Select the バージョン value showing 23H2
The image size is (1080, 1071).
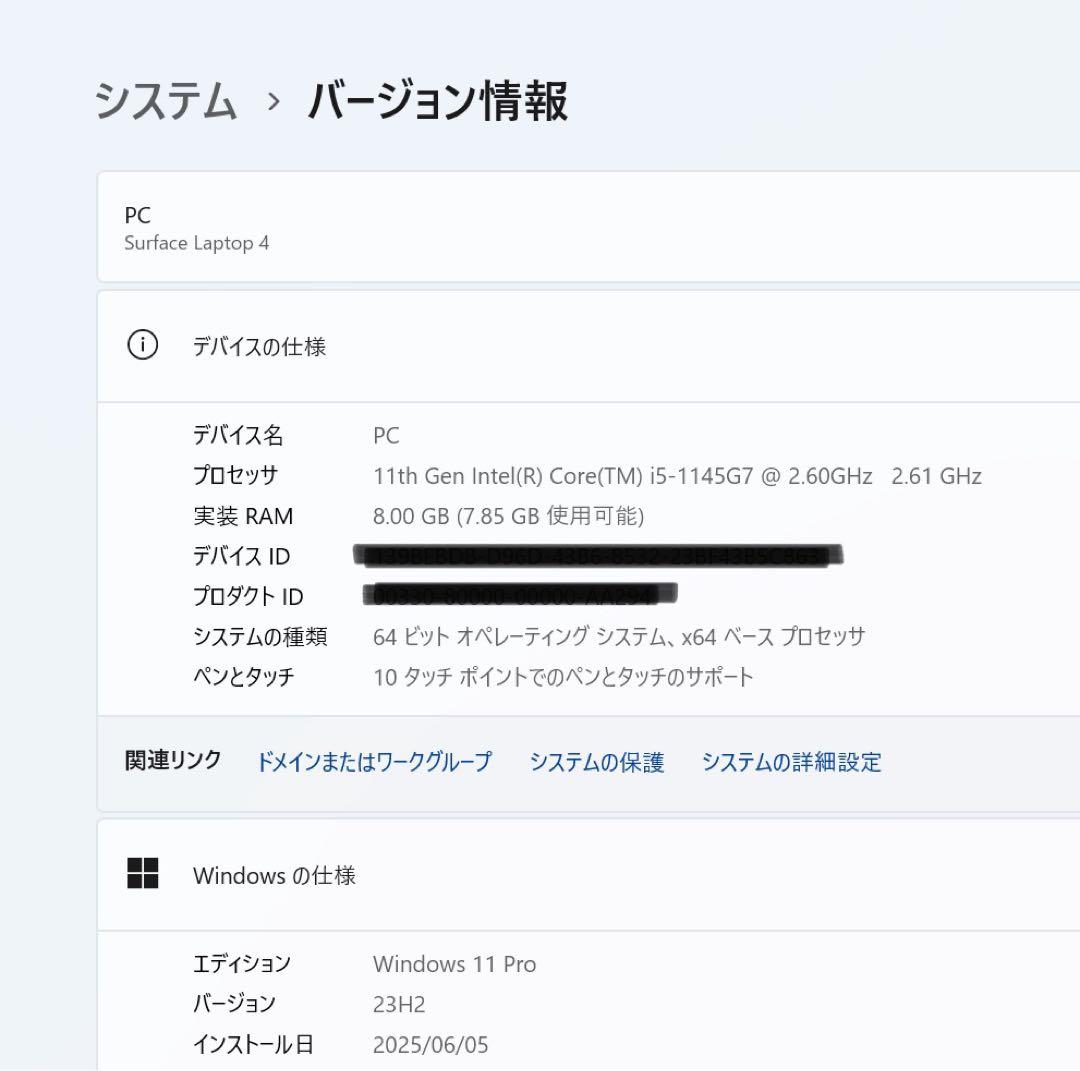tap(397, 1004)
